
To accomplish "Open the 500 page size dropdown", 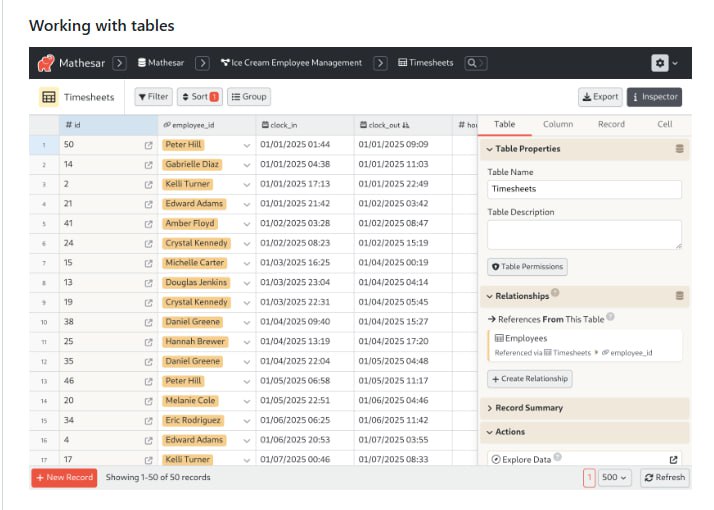I will pos(614,478).
